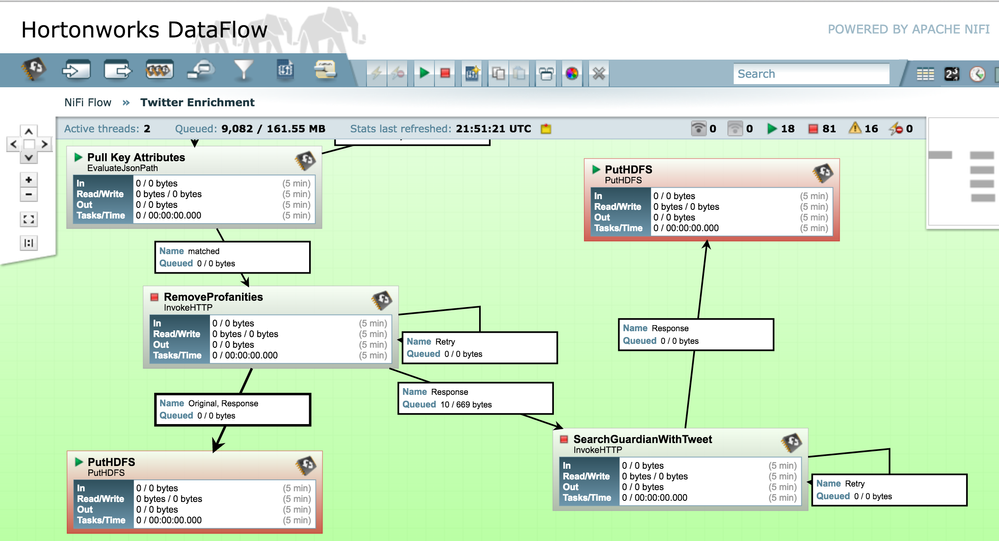The image size is (999, 541).
Task: Select the Remote Process Group cloud icon
Action: [201, 70]
